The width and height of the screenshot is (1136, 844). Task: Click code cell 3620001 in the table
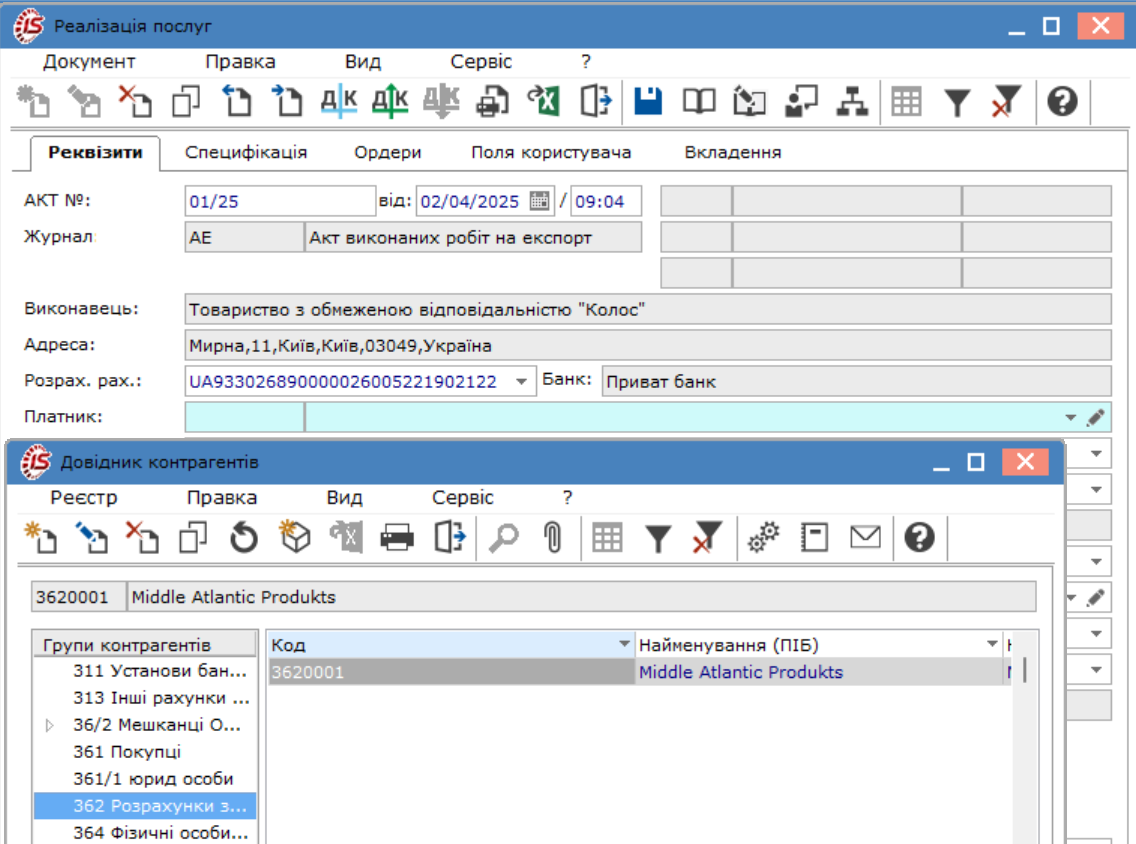pos(451,672)
